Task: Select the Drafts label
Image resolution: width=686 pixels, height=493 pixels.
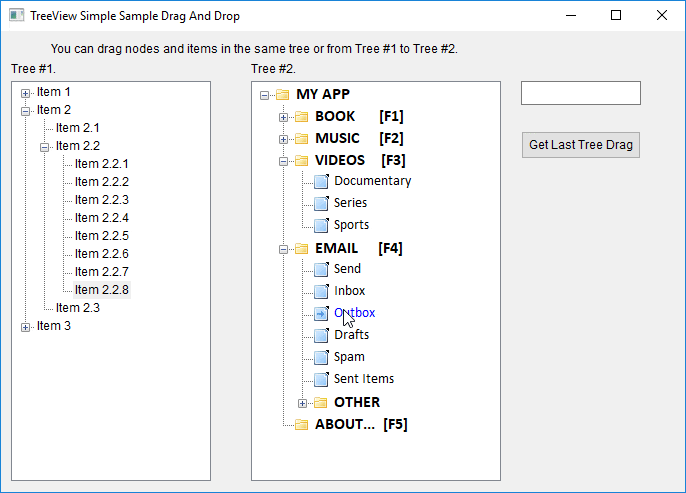Action: coord(351,335)
